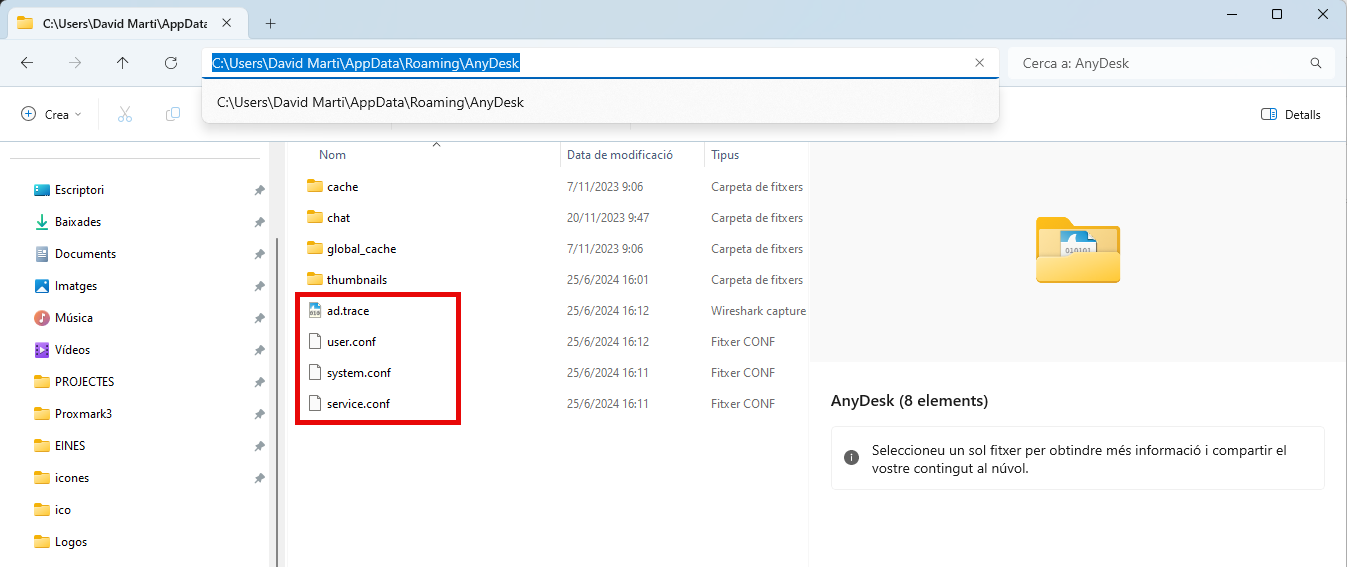This screenshot has width=1347, height=567.
Task: Click AnyDesk (8 elements) heading
Action: (909, 401)
